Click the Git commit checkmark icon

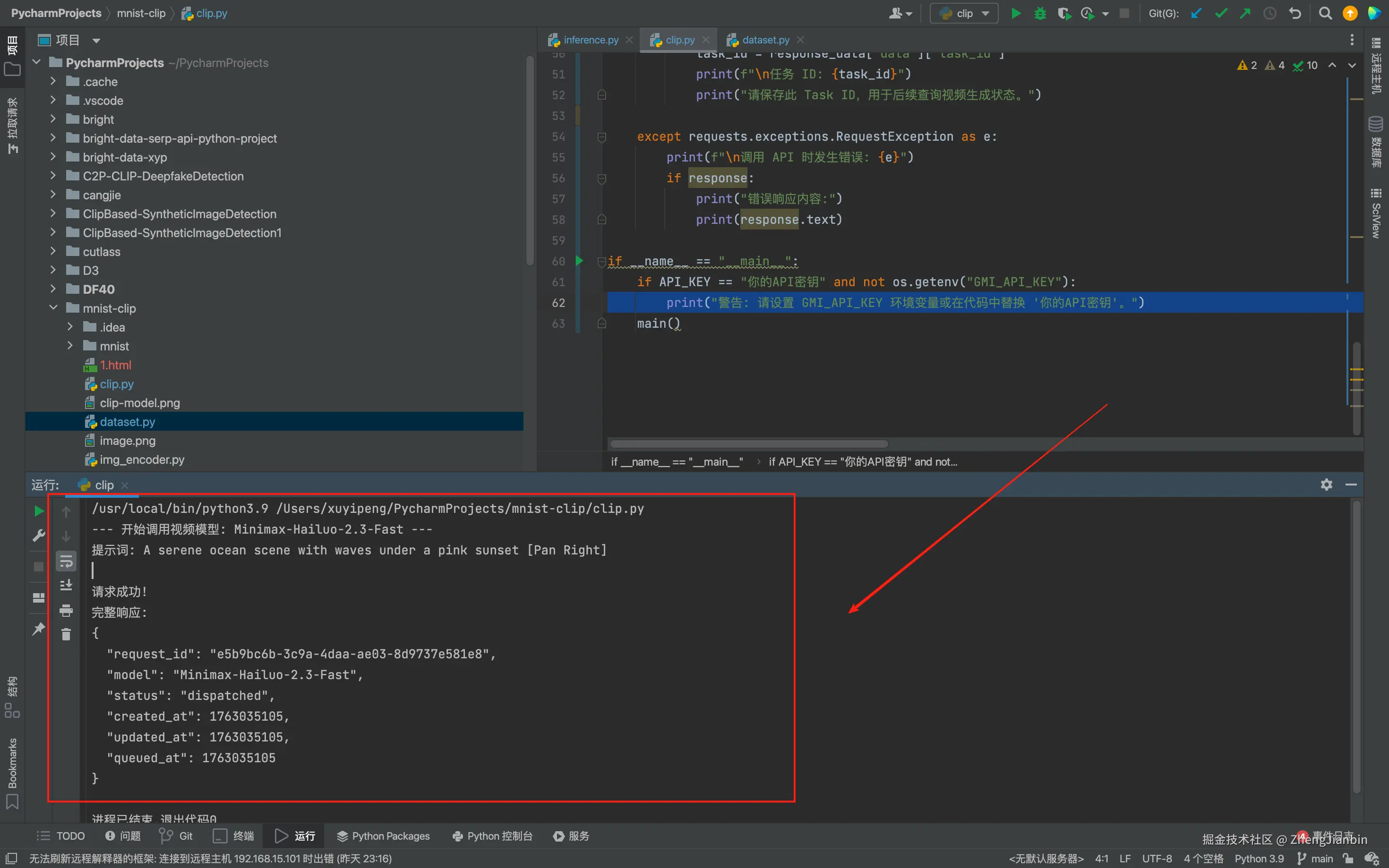point(1221,13)
